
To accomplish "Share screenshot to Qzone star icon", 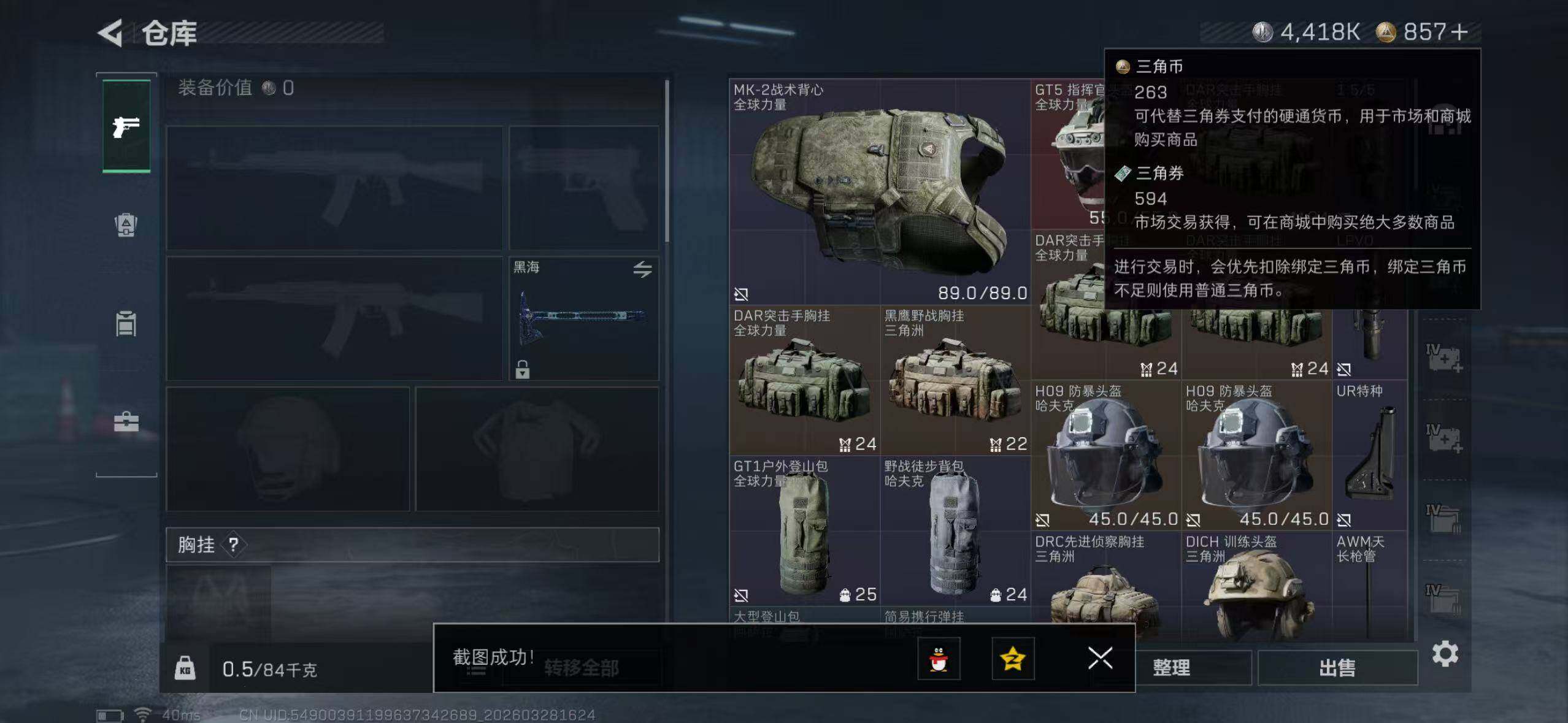I will tap(1013, 659).
